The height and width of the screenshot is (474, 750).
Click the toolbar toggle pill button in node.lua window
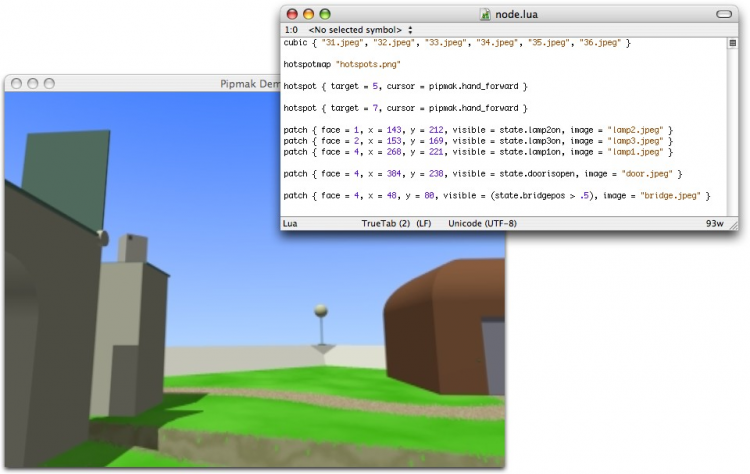point(724,14)
